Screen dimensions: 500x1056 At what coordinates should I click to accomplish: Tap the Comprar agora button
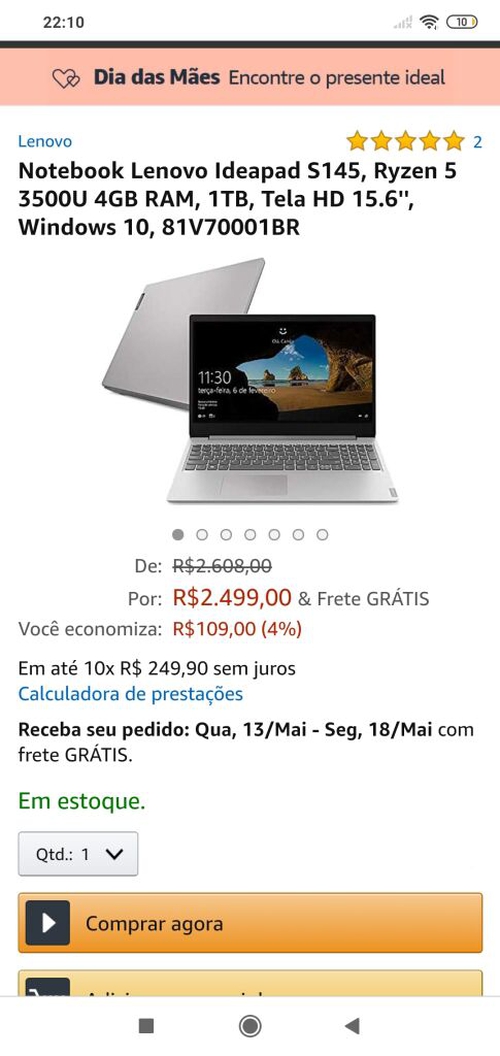pyautogui.click(x=250, y=923)
